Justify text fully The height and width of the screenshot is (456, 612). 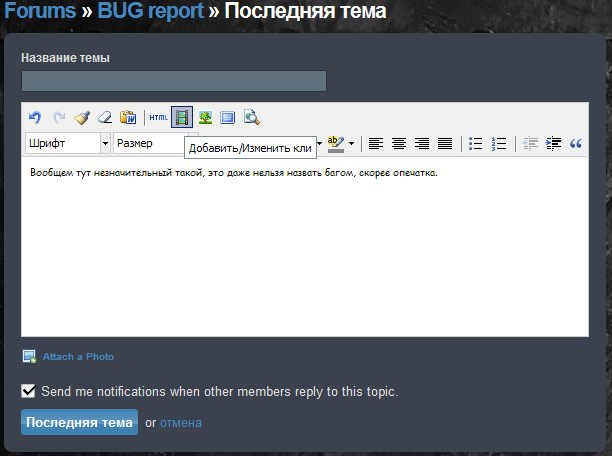pos(445,144)
